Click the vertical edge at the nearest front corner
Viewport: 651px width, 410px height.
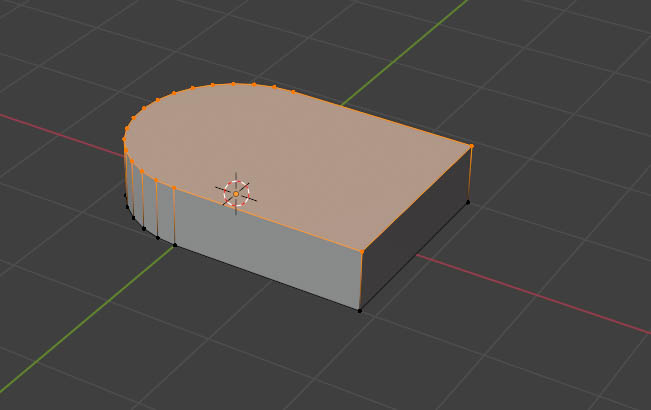361,280
